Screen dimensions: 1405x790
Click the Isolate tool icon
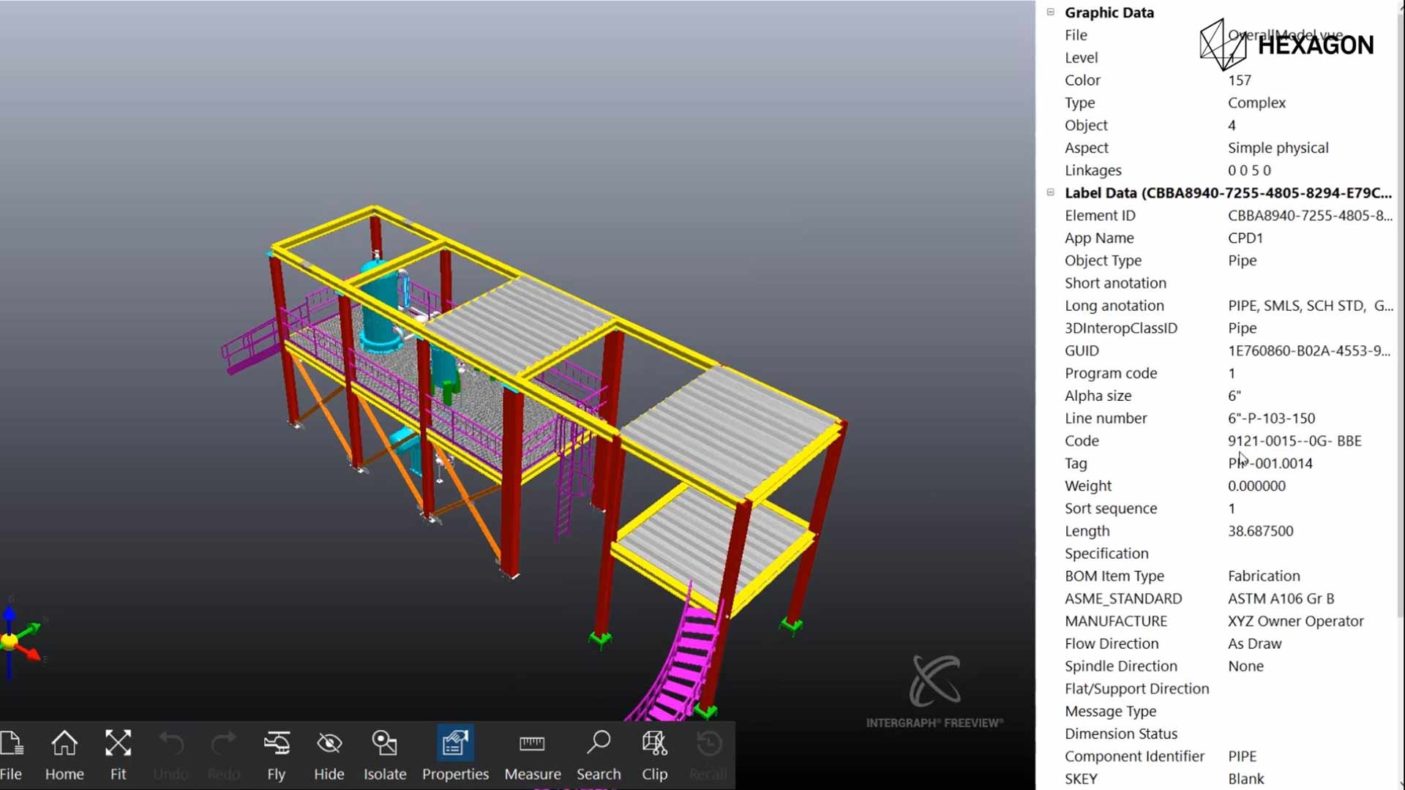pyautogui.click(x=384, y=745)
